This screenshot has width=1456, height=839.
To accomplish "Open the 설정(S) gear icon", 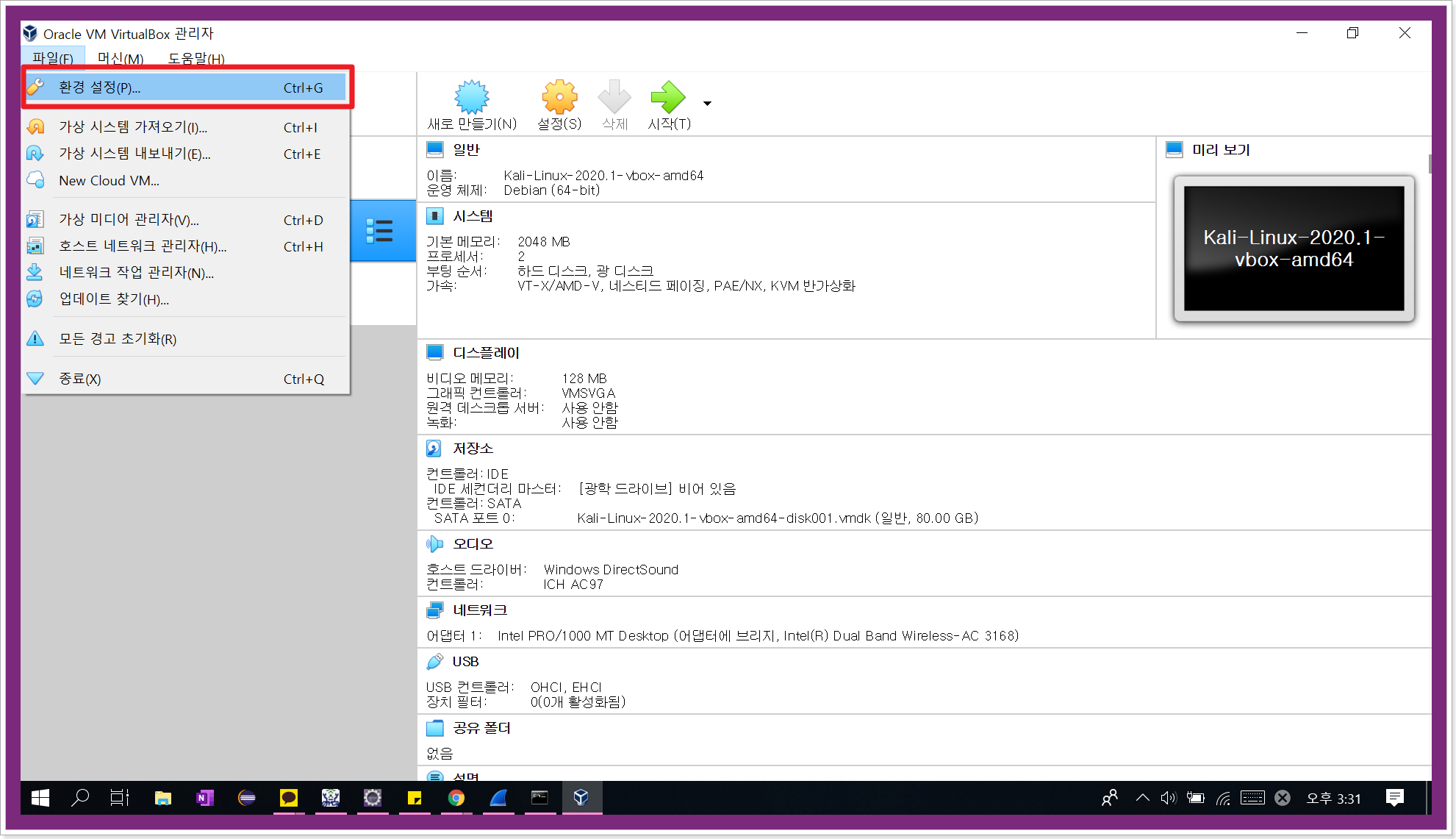I will click(559, 98).
